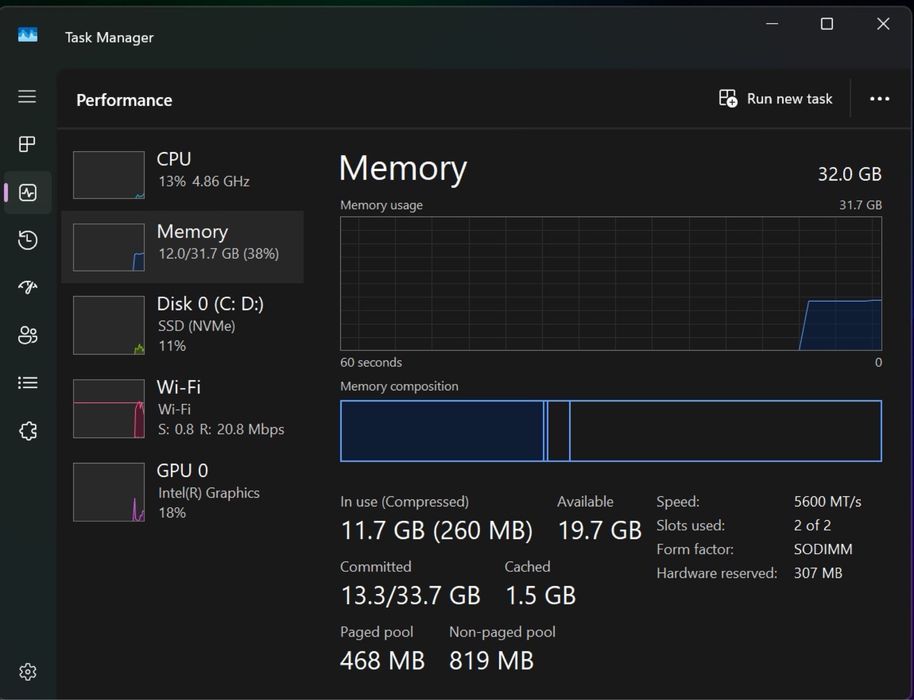The height and width of the screenshot is (700, 914).
Task: Open the Users page icon
Action: (27, 335)
